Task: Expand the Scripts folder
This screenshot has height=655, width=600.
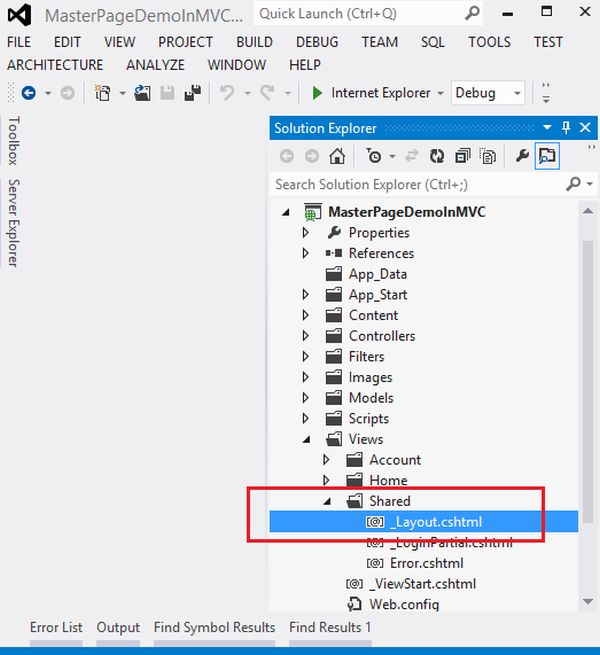Action: pos(305,418)
